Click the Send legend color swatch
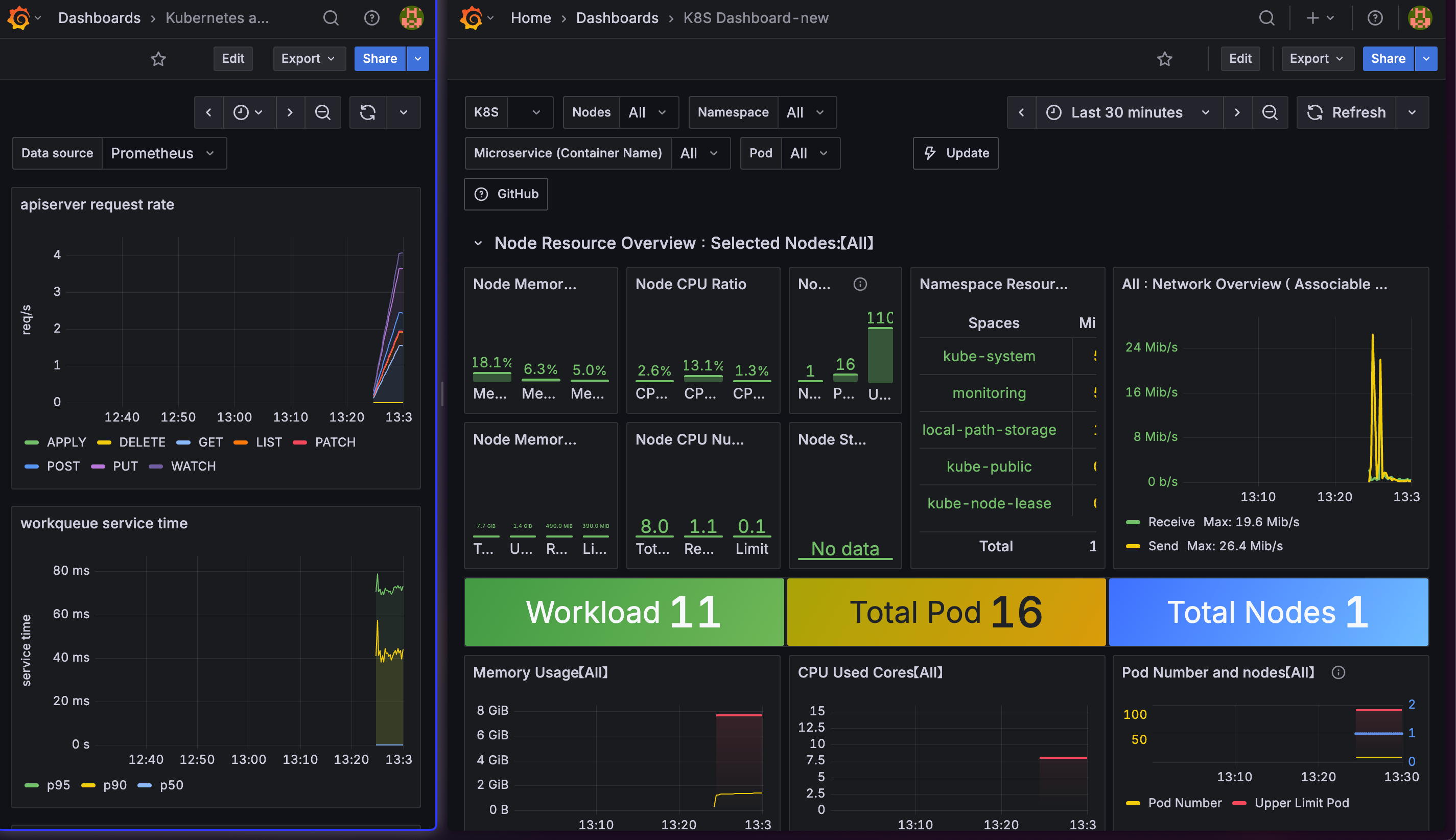 coord(1133,546)
